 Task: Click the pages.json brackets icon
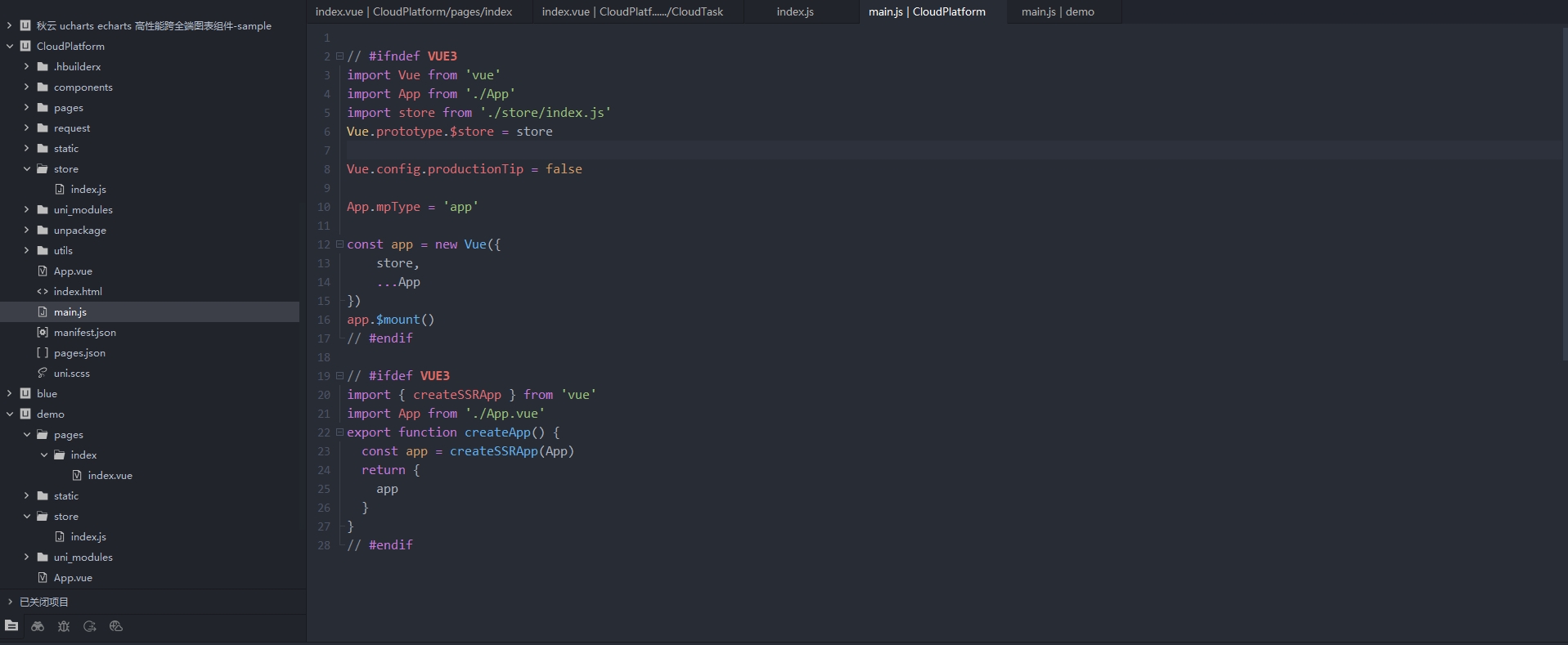43,352
